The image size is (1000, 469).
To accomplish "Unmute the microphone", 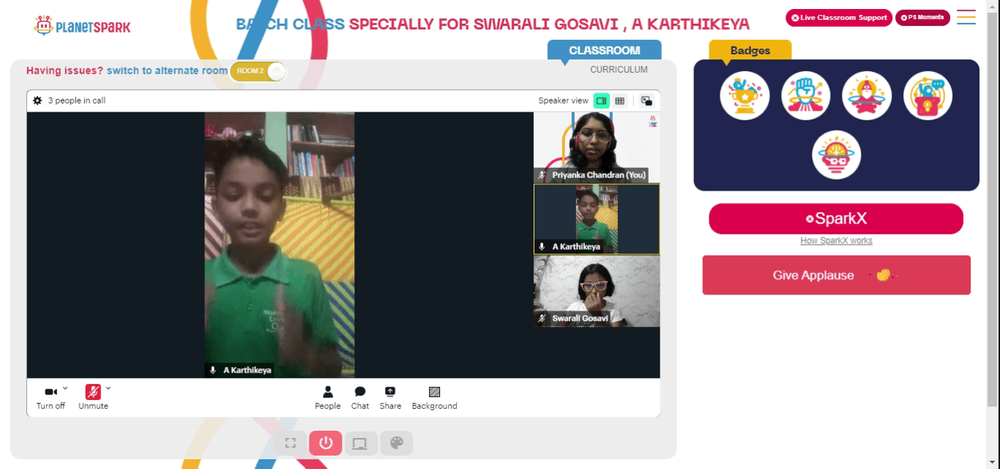I will point(93,398).
